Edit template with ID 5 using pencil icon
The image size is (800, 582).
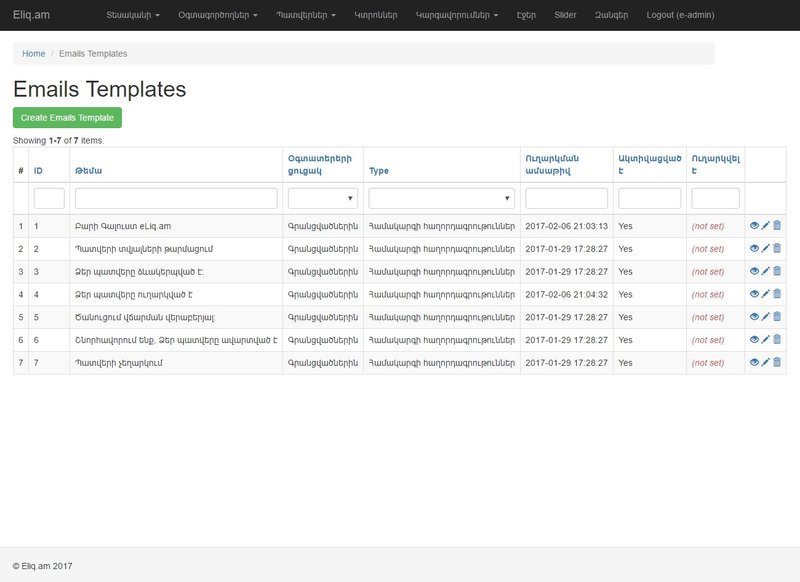tap(766, 317)
